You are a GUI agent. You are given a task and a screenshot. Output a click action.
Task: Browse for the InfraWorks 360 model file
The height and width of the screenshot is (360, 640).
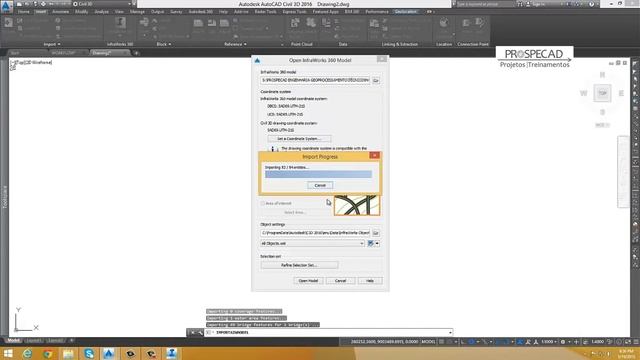[x=376, y=80]
